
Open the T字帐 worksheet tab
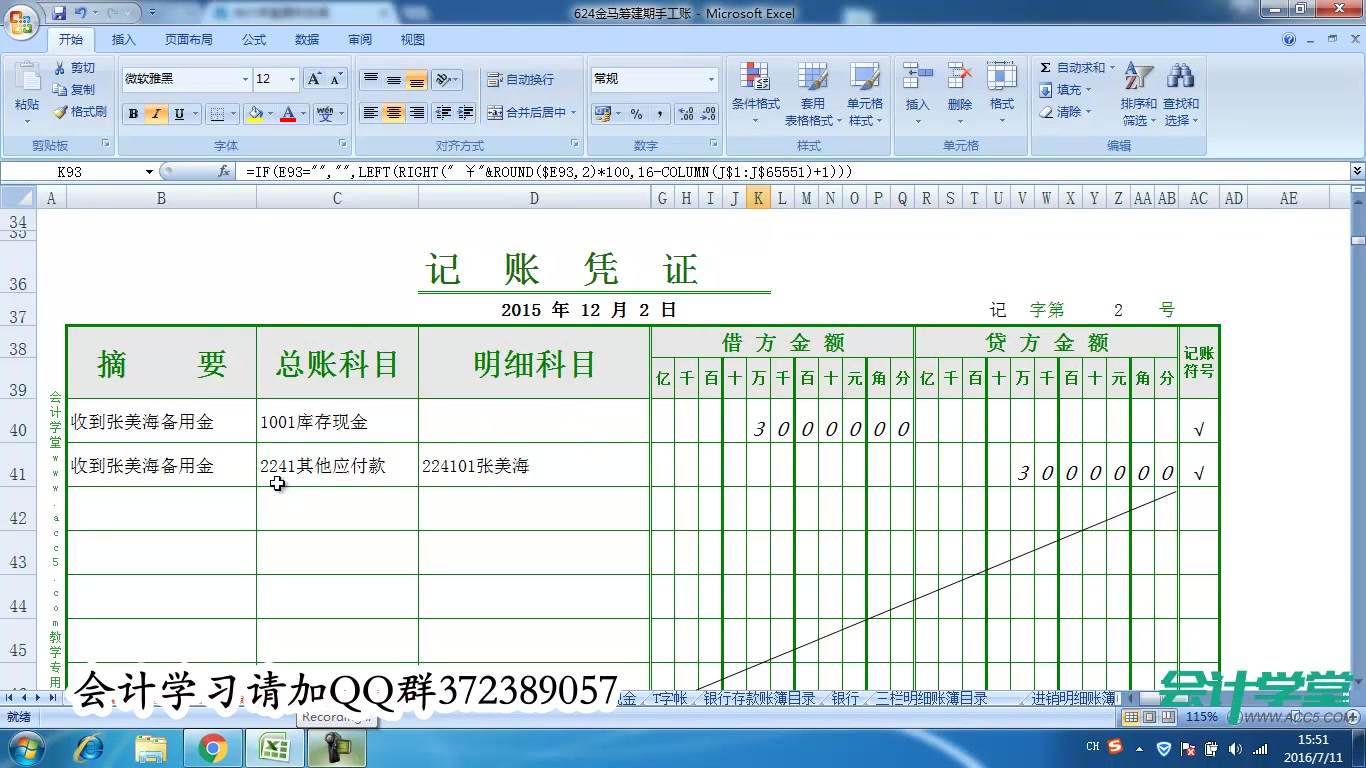[x=665, y=699]
